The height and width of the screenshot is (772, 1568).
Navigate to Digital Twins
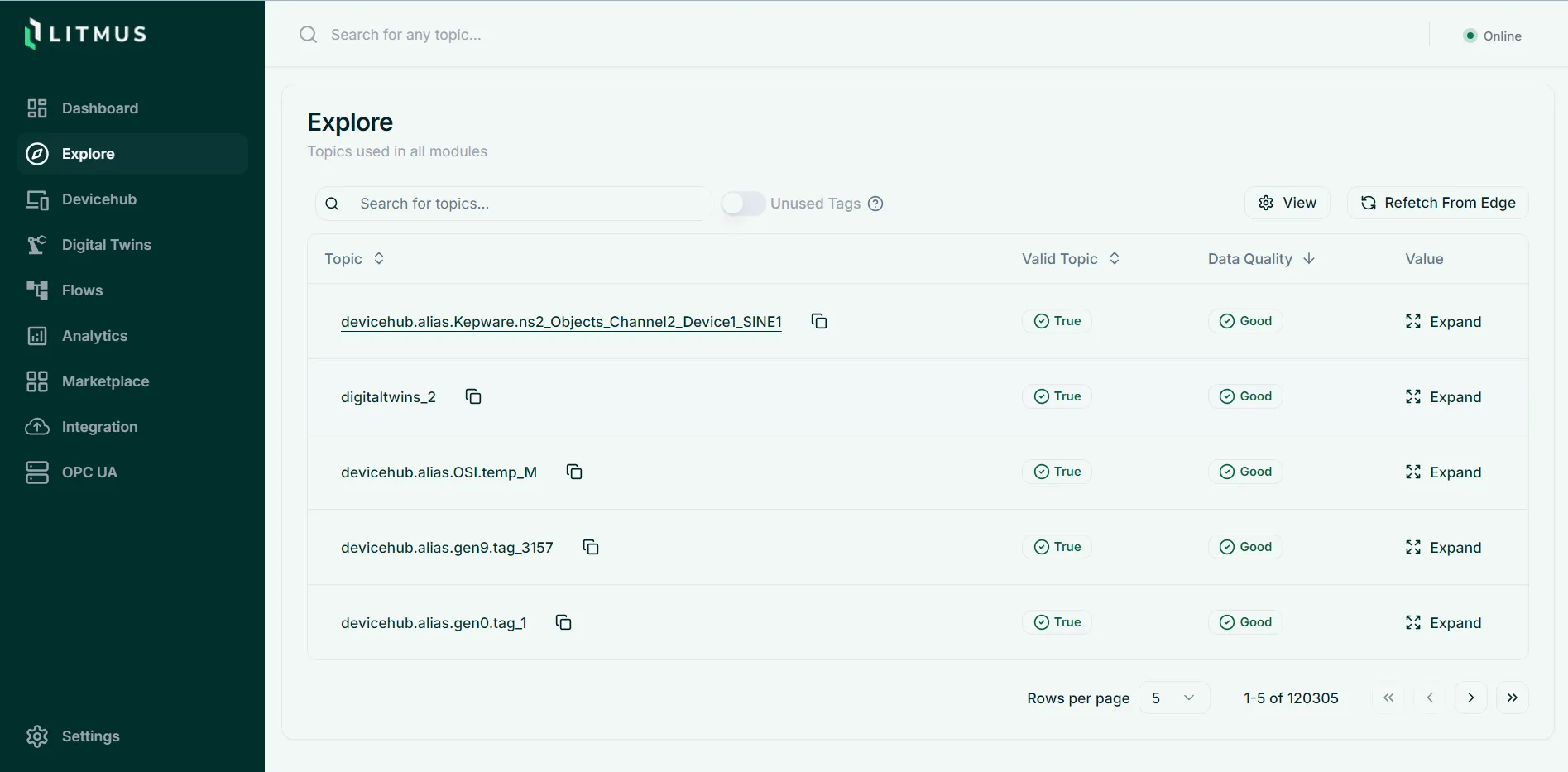click(132, 245)
